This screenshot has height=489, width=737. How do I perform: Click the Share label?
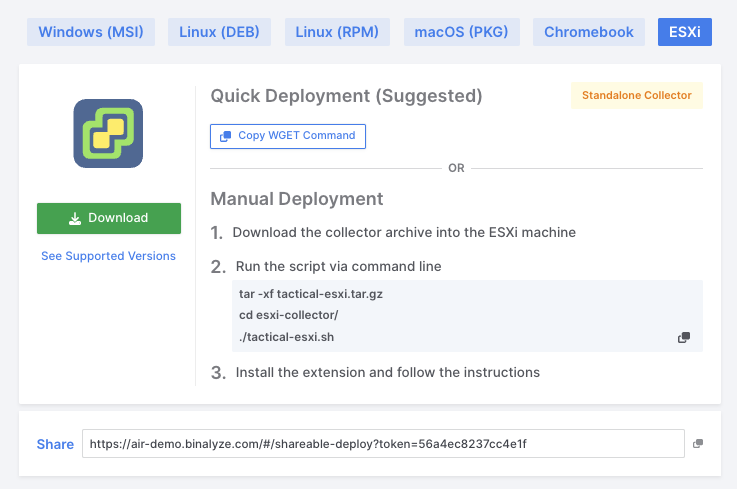tap(55, 444)
